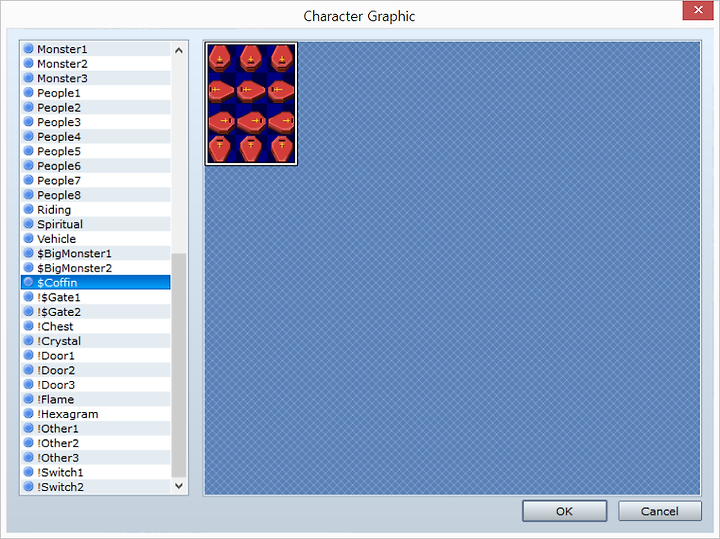
Task: Select !$Gate2 from the list
Action: 96,312
